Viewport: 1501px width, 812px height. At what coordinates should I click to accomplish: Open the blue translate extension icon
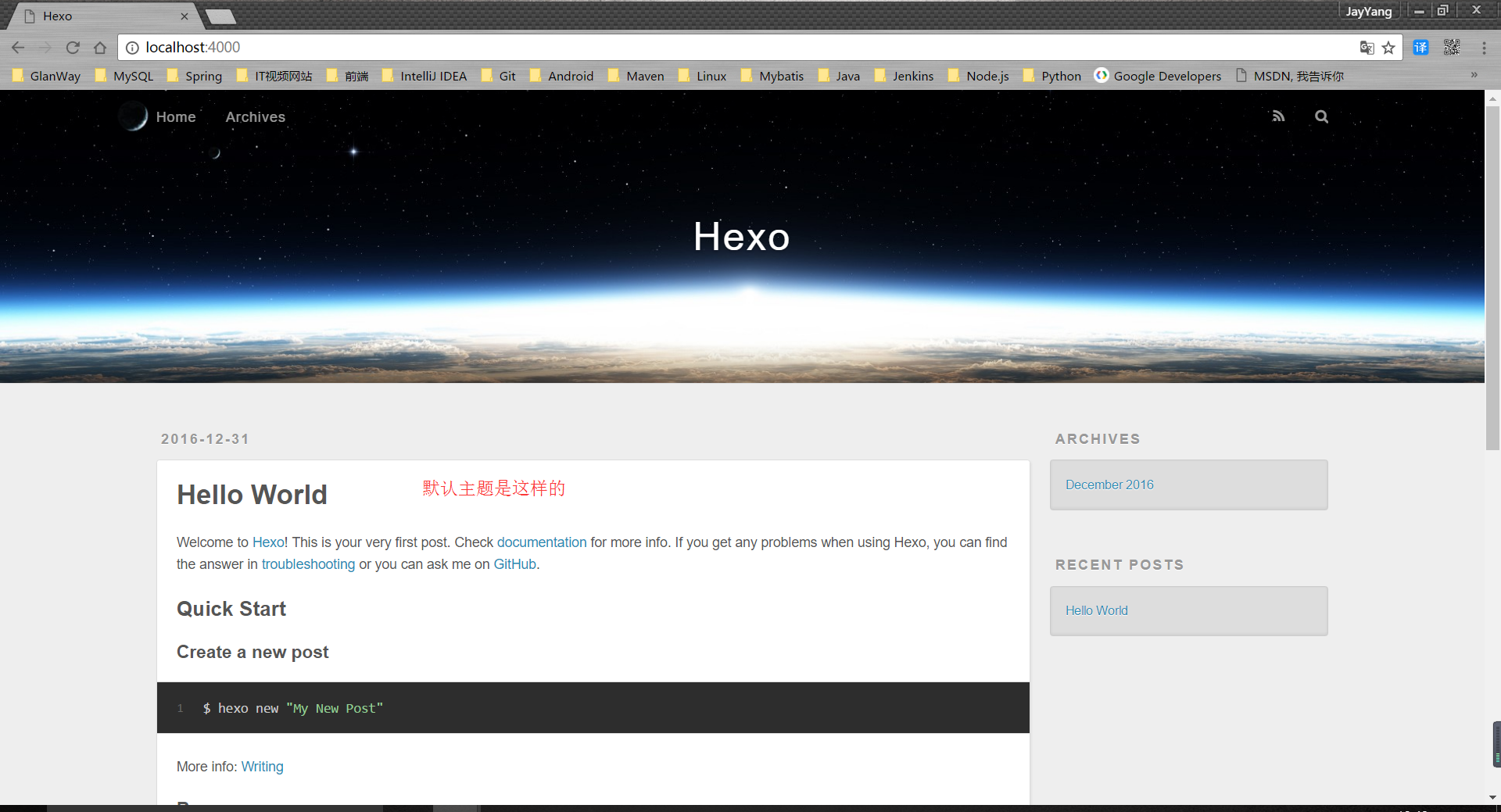coord(1420,48)
